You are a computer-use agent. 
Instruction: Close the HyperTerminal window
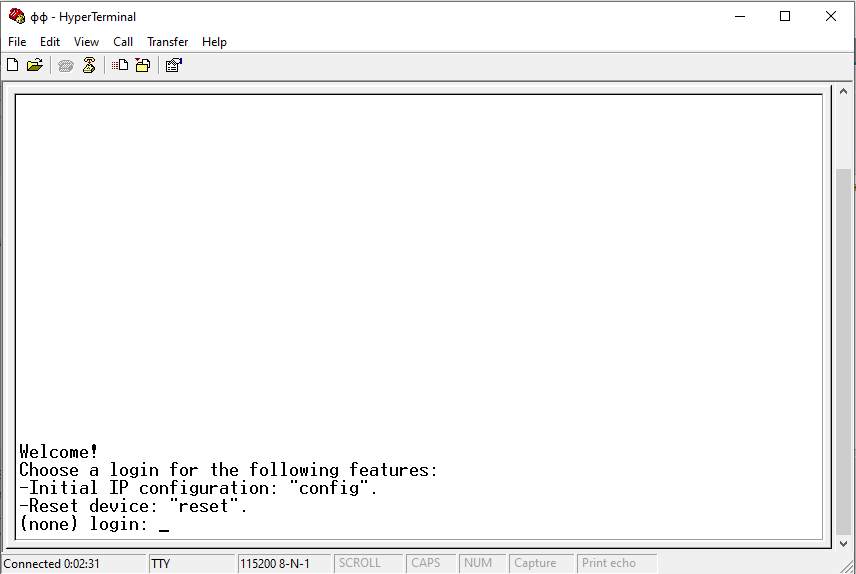pos(831,16)
